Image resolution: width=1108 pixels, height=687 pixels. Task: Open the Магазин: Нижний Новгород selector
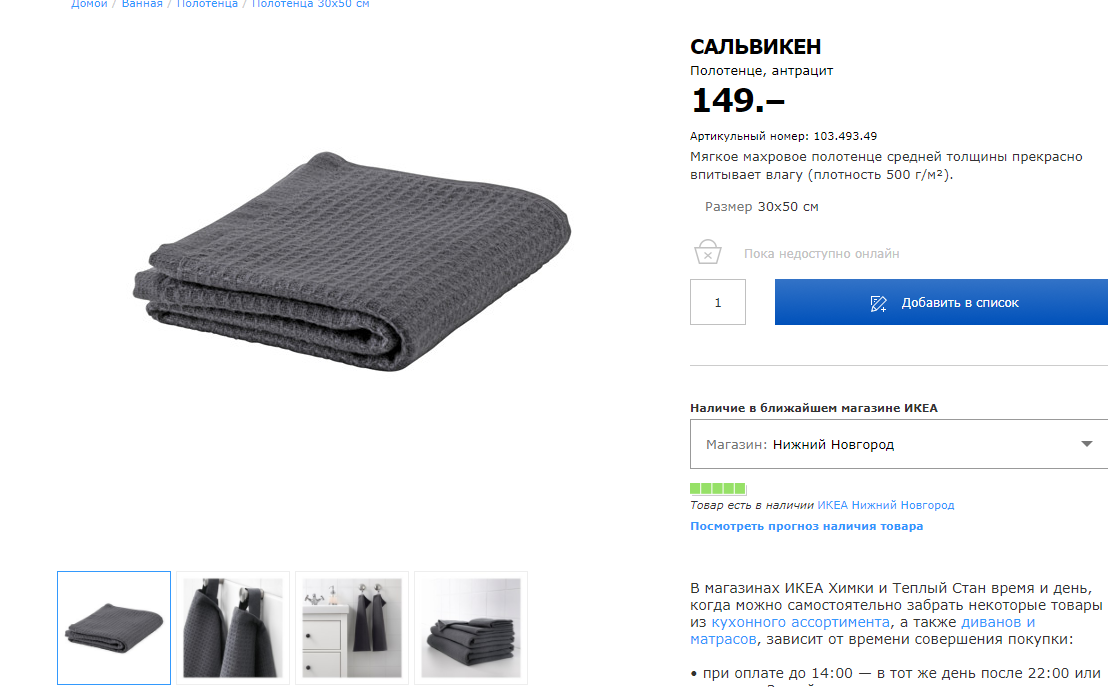click(899, 444)
